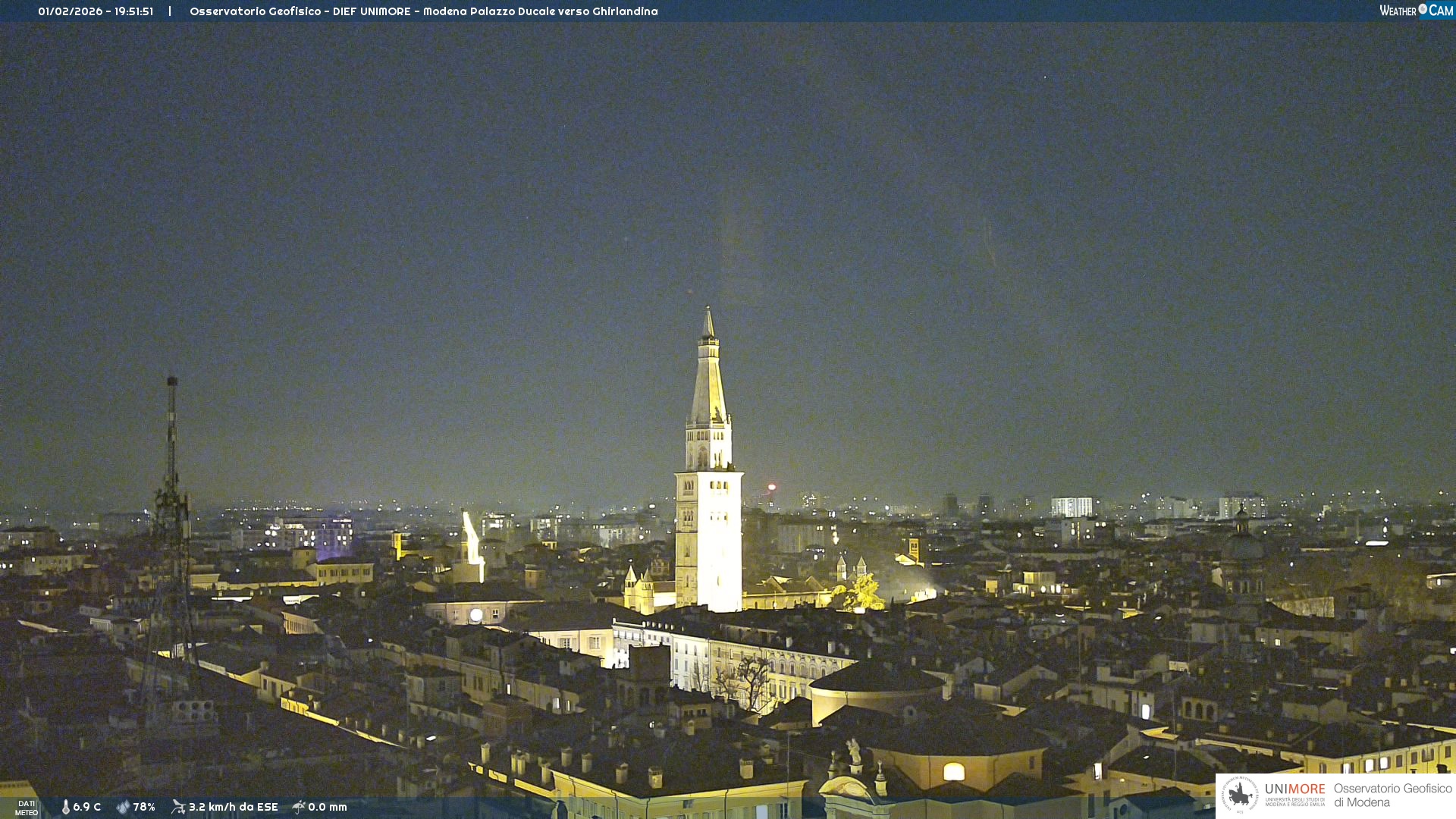1456x819 pixels.
Task: Click the rain umbrella precipitation icon
Action: [x=299, y=807]
